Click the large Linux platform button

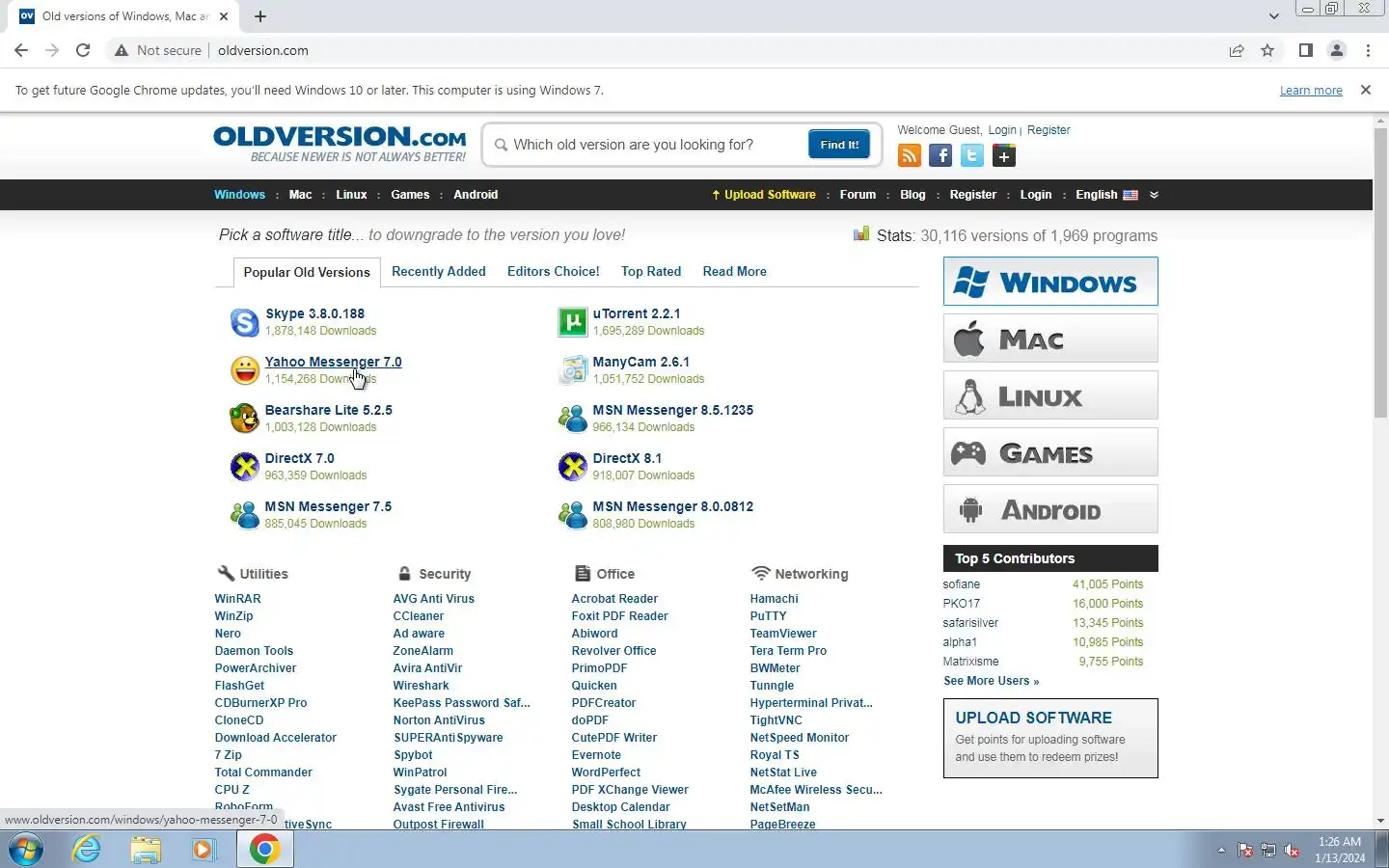1050,395
